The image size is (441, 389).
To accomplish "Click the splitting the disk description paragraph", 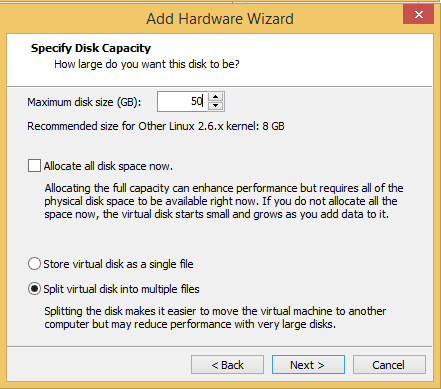I will tap(215, 317).
